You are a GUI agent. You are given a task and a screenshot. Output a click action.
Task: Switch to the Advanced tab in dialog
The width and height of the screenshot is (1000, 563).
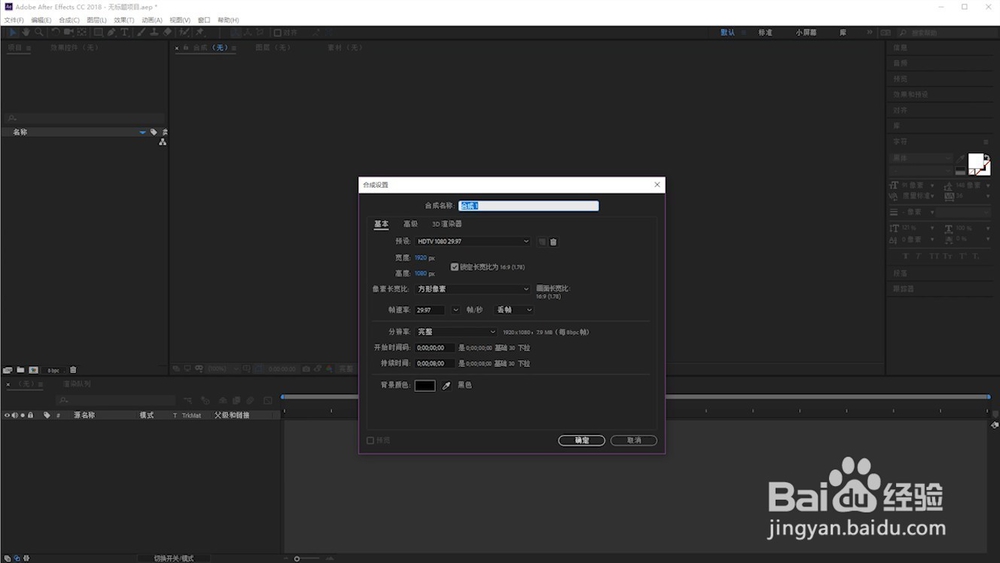click(x=410, y=224)
